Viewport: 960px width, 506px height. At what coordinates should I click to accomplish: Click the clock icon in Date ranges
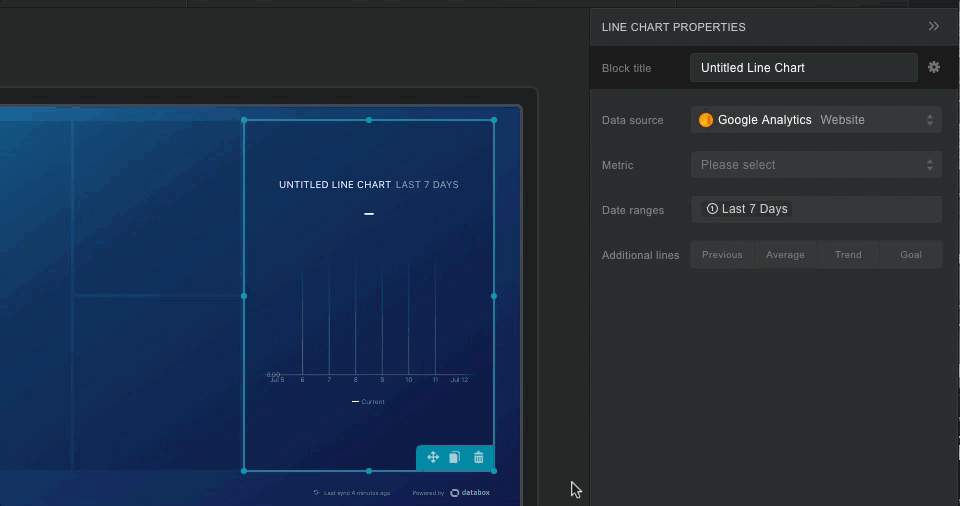click(x=712, y=209)
